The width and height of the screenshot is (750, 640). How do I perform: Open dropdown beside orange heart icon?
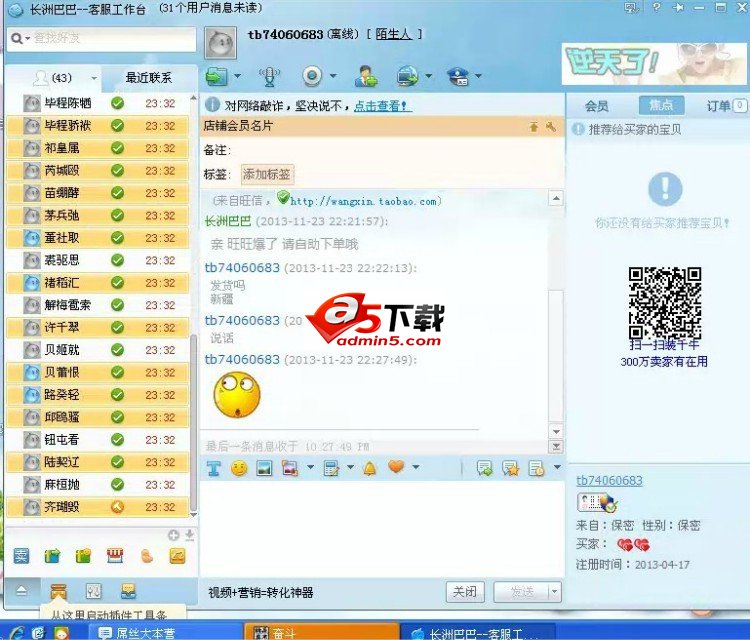416,467
